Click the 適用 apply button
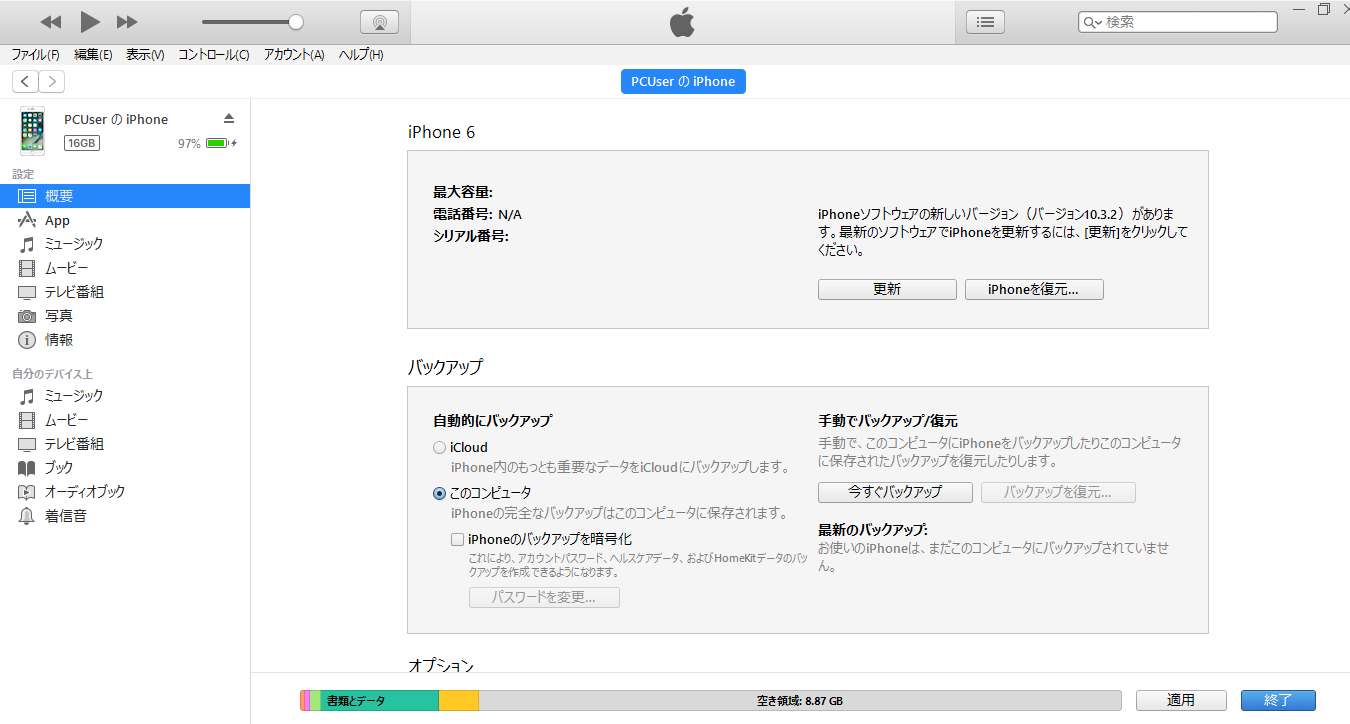Image resolution: width=1350 pixels, height=724 pixels. click(1181, 701)
